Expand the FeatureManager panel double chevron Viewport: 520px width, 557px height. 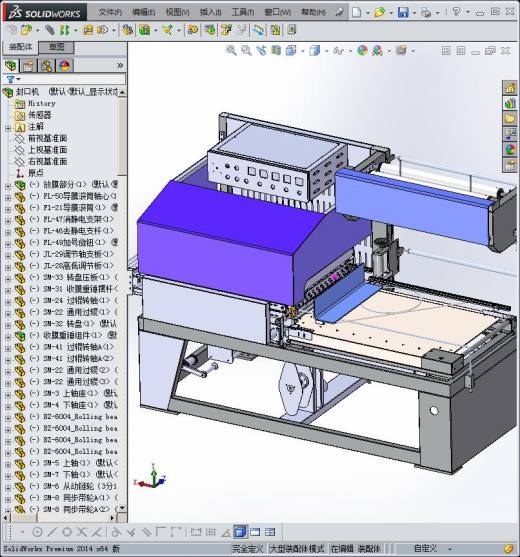(120, 65)
